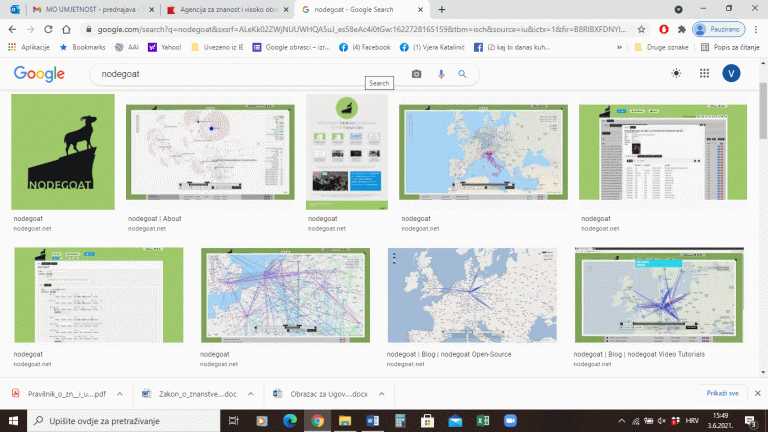The image size is (768, 432).
Task: Open the Google apps grid
Action: coord(704,73)
